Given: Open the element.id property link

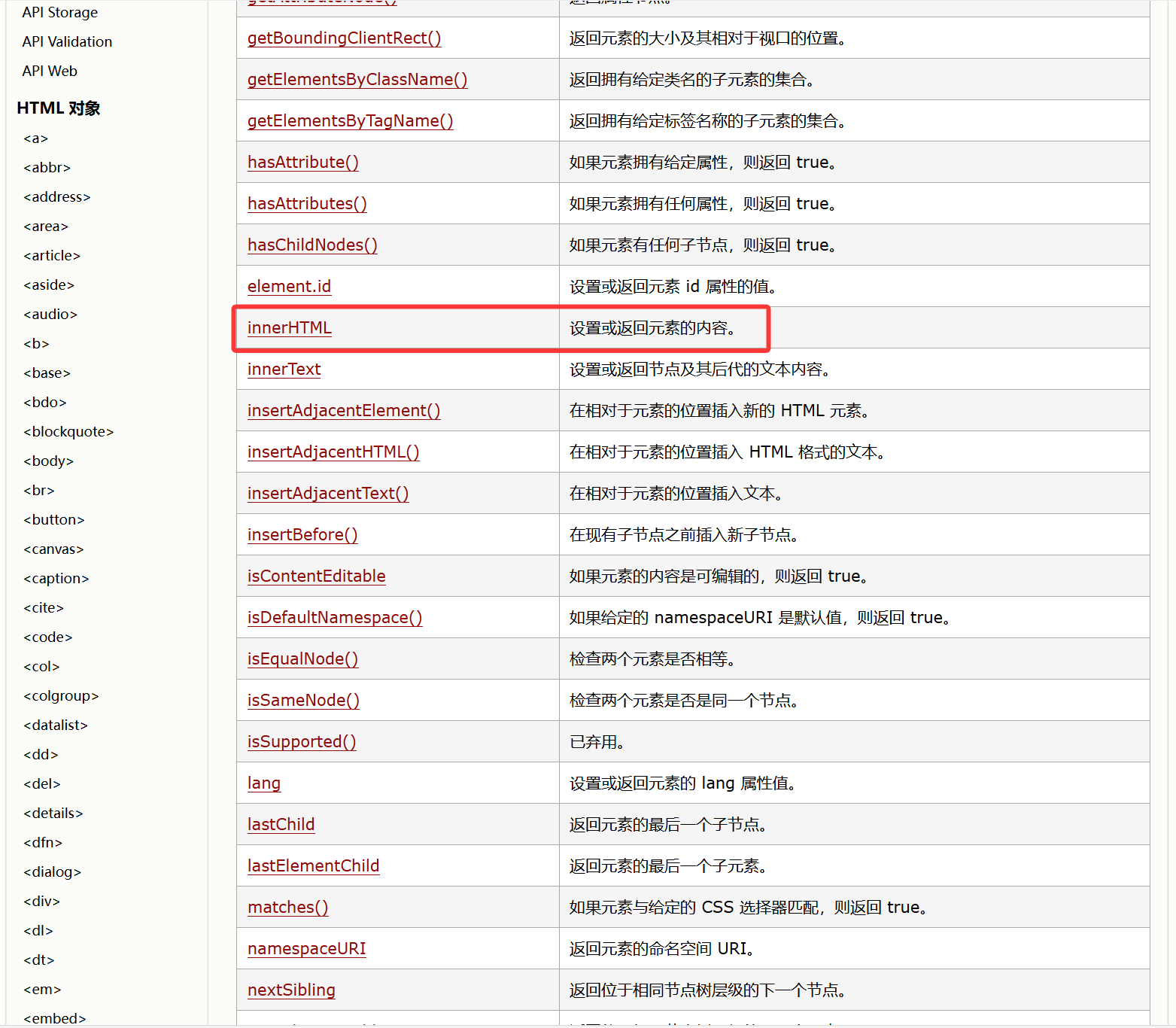Looking at the screenshot, I should tap(289, 286).
